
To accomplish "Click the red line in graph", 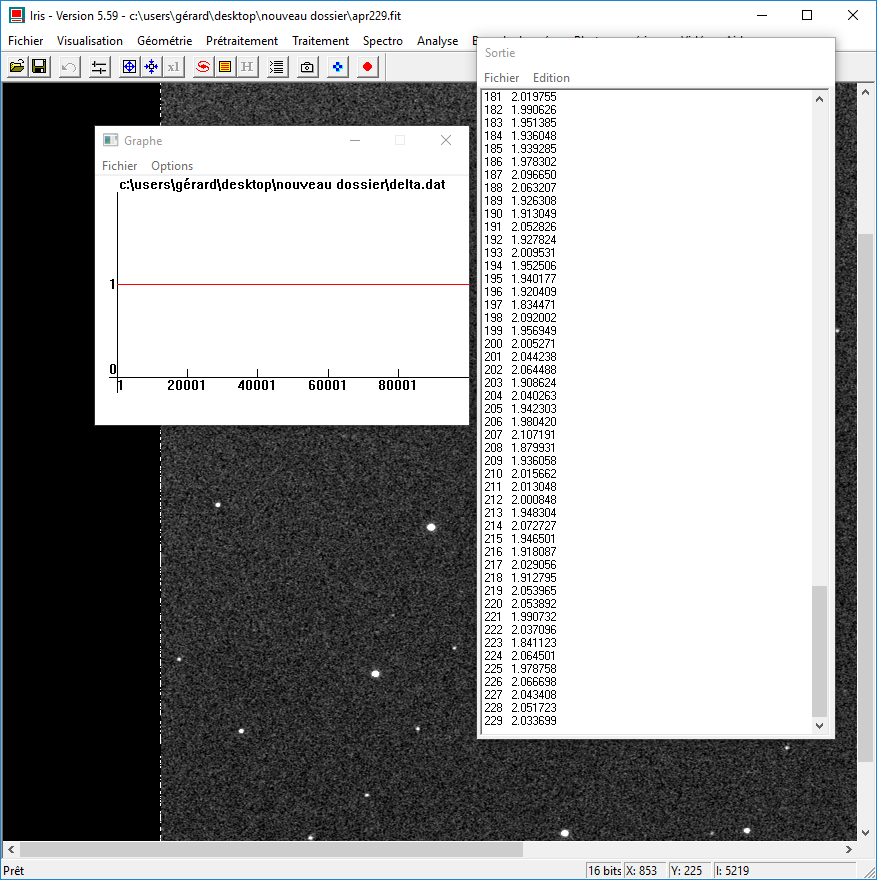I will point(293,285).
